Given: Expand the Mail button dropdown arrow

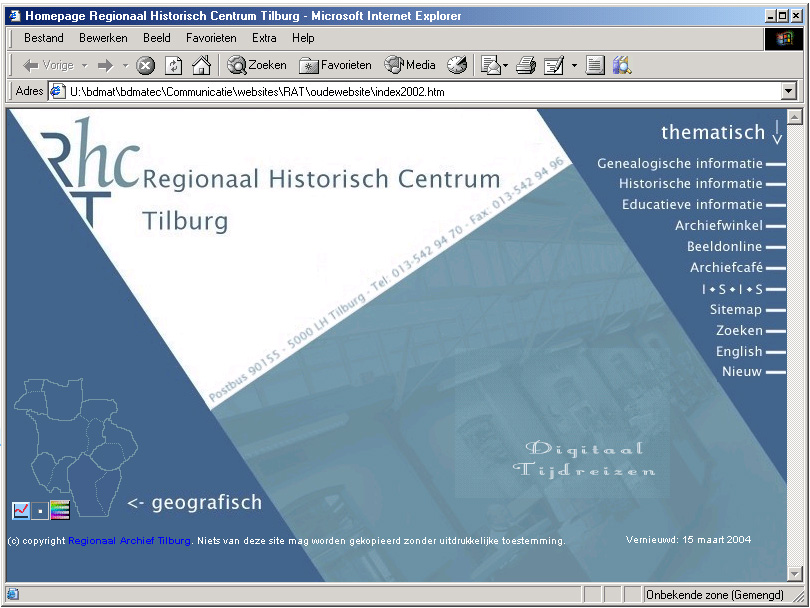Looking at the screenshot, I should [x=505, y=66].
